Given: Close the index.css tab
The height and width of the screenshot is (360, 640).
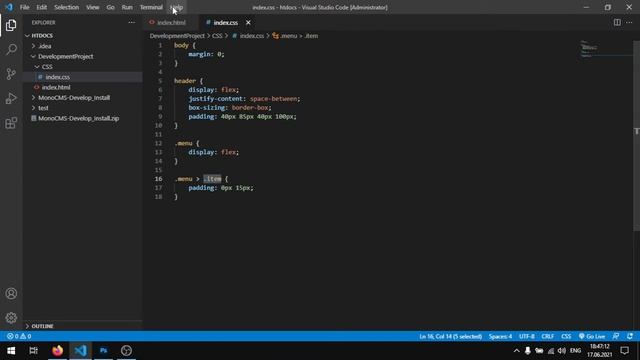Looking at the screenshot, I should [248, 22].
